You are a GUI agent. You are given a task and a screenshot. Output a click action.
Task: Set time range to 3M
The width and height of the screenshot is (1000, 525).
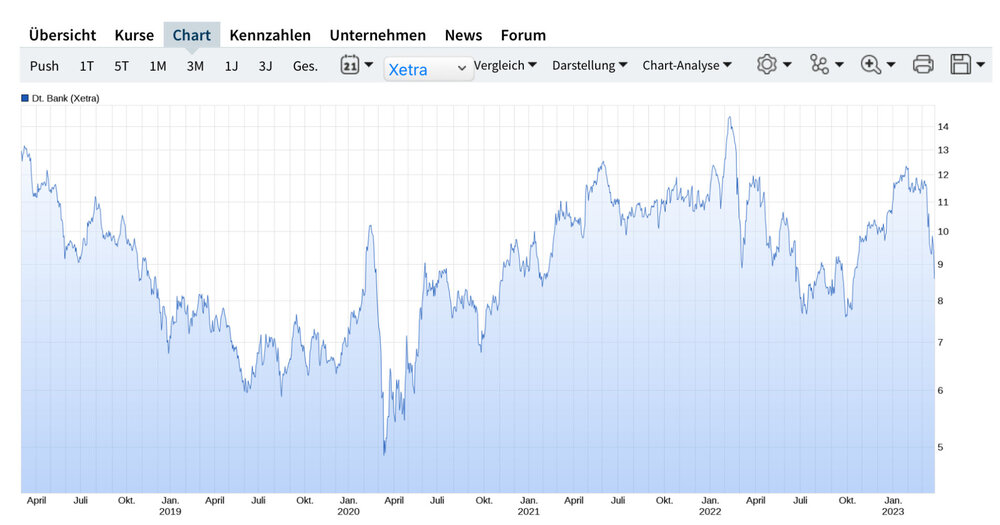[195, 66]
